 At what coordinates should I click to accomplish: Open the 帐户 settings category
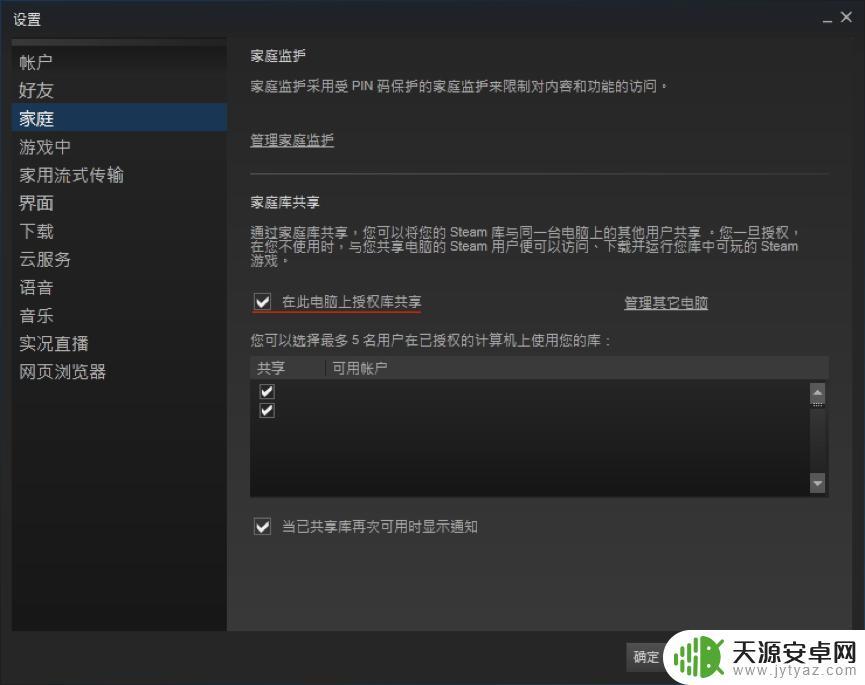119,62
